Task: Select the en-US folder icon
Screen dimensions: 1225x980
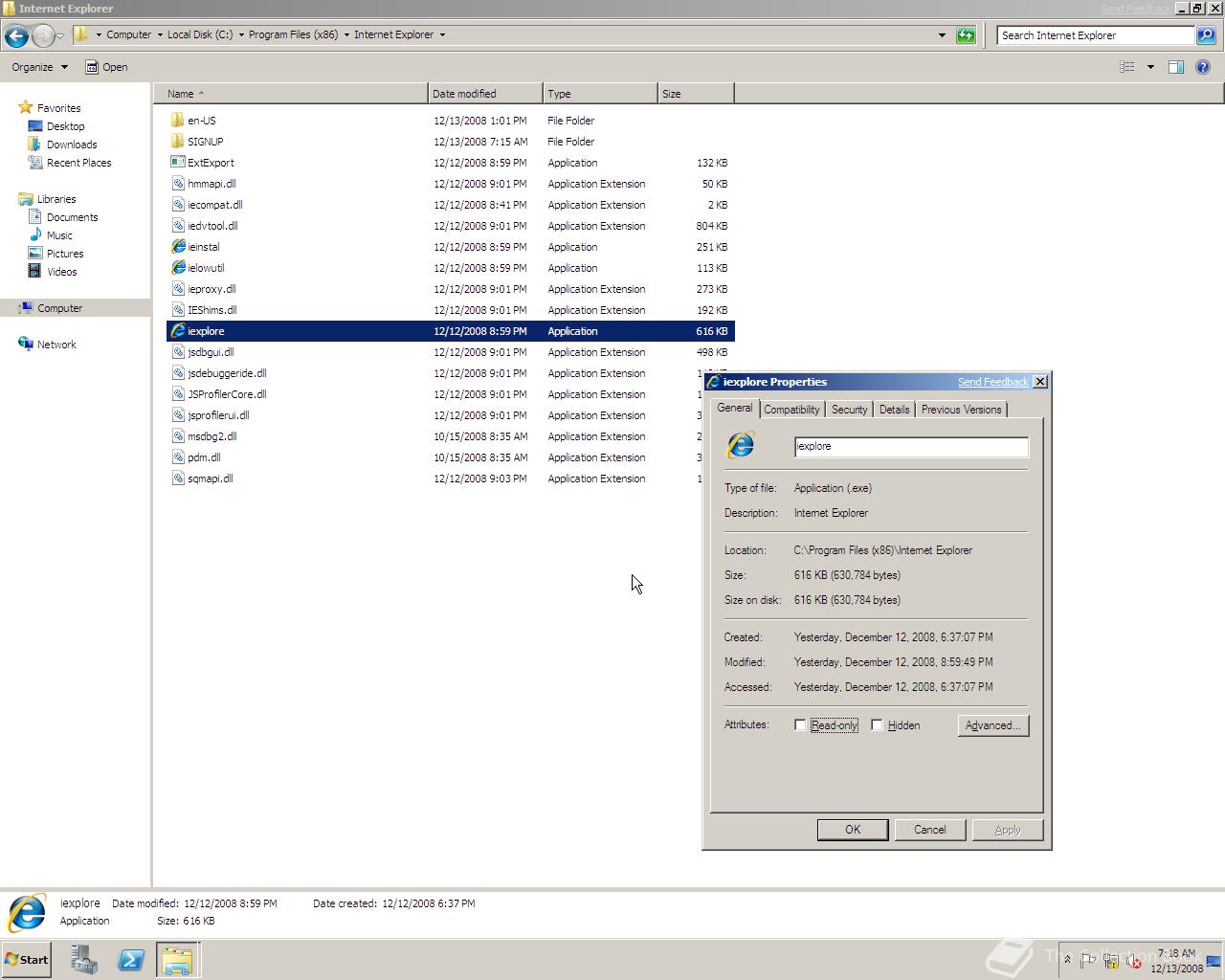Action: (x=177, y=121)
